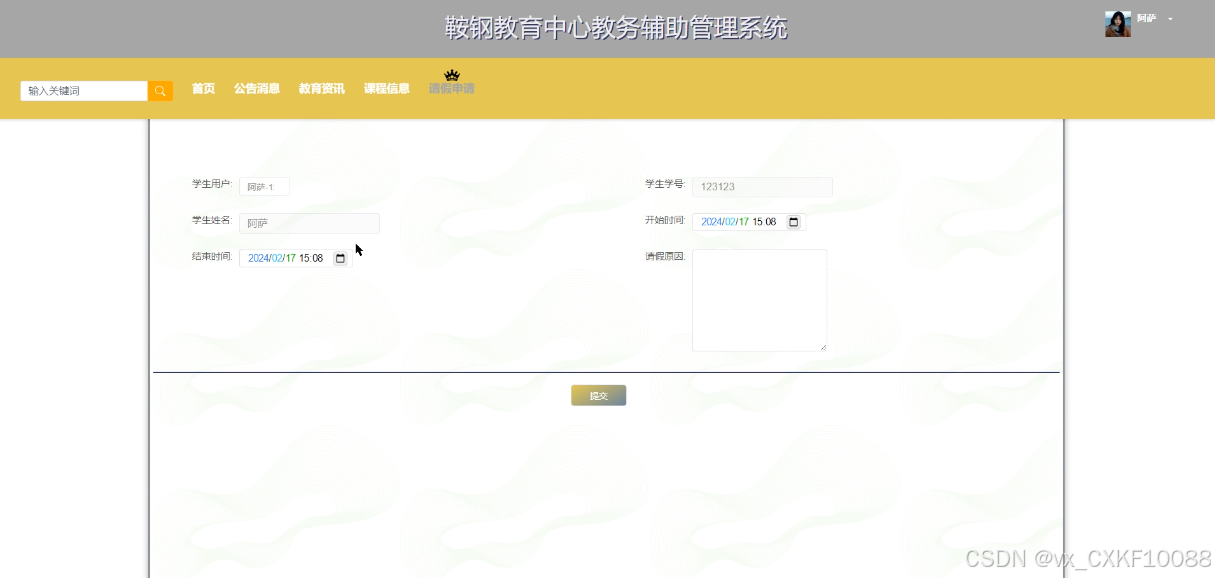Image resolution: width=1215 pixels, height=578 pixels.
Task: Open calendar picker for 结束时间
Action: click(x=340, y=258)
